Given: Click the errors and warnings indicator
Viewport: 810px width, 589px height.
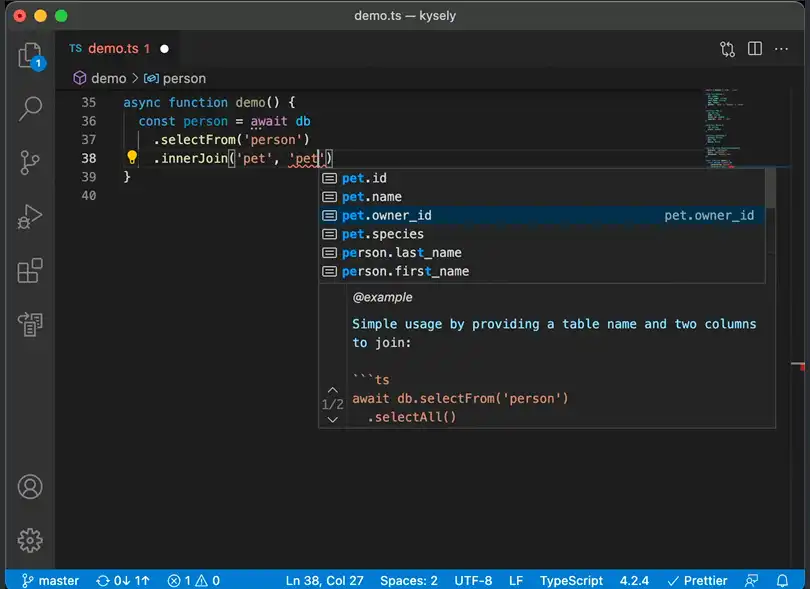Looking at the screenshot, I should tap(194, 581).
